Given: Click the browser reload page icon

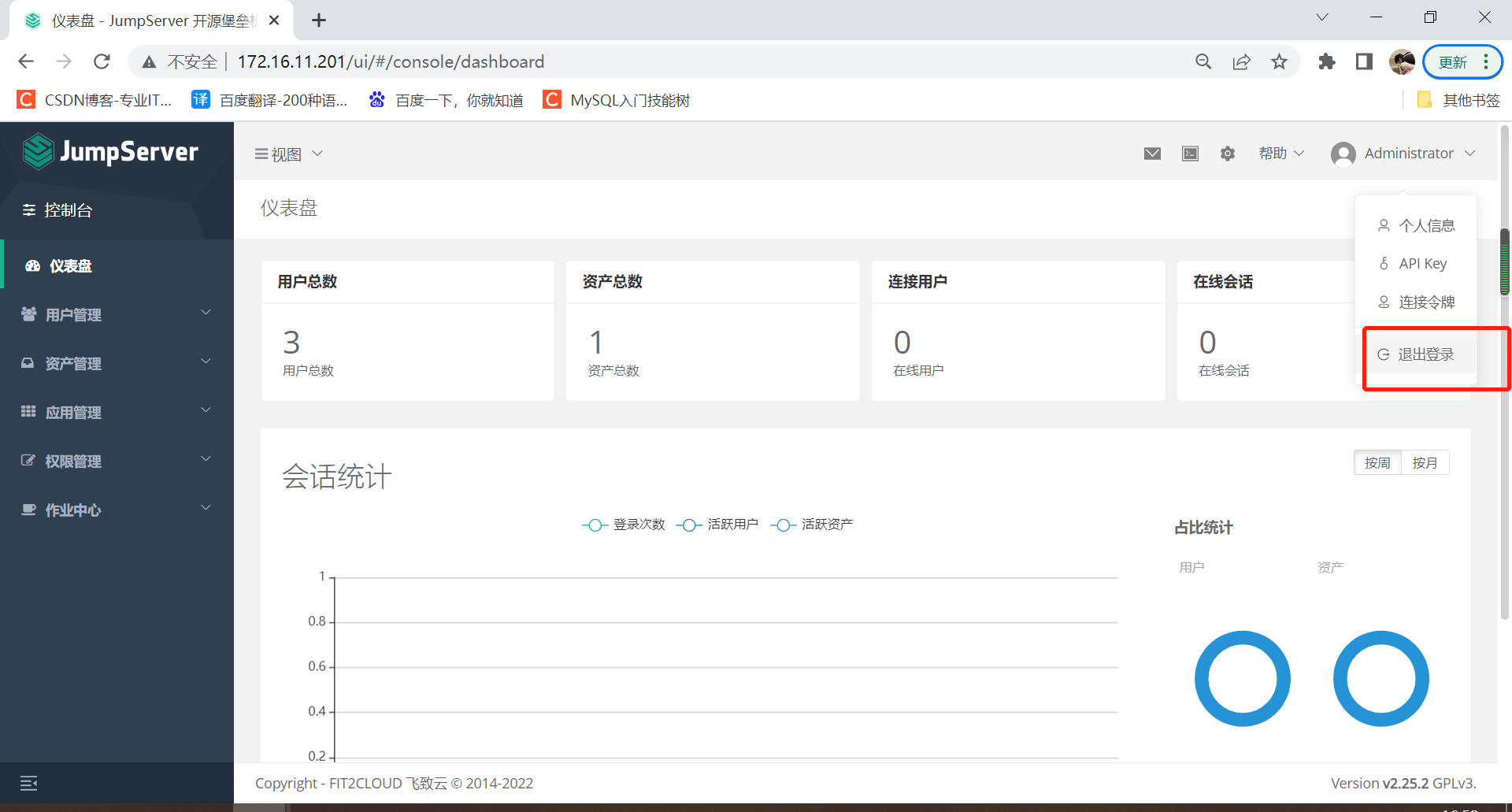Looking at the screenshot, I should [x=102, y=61].
